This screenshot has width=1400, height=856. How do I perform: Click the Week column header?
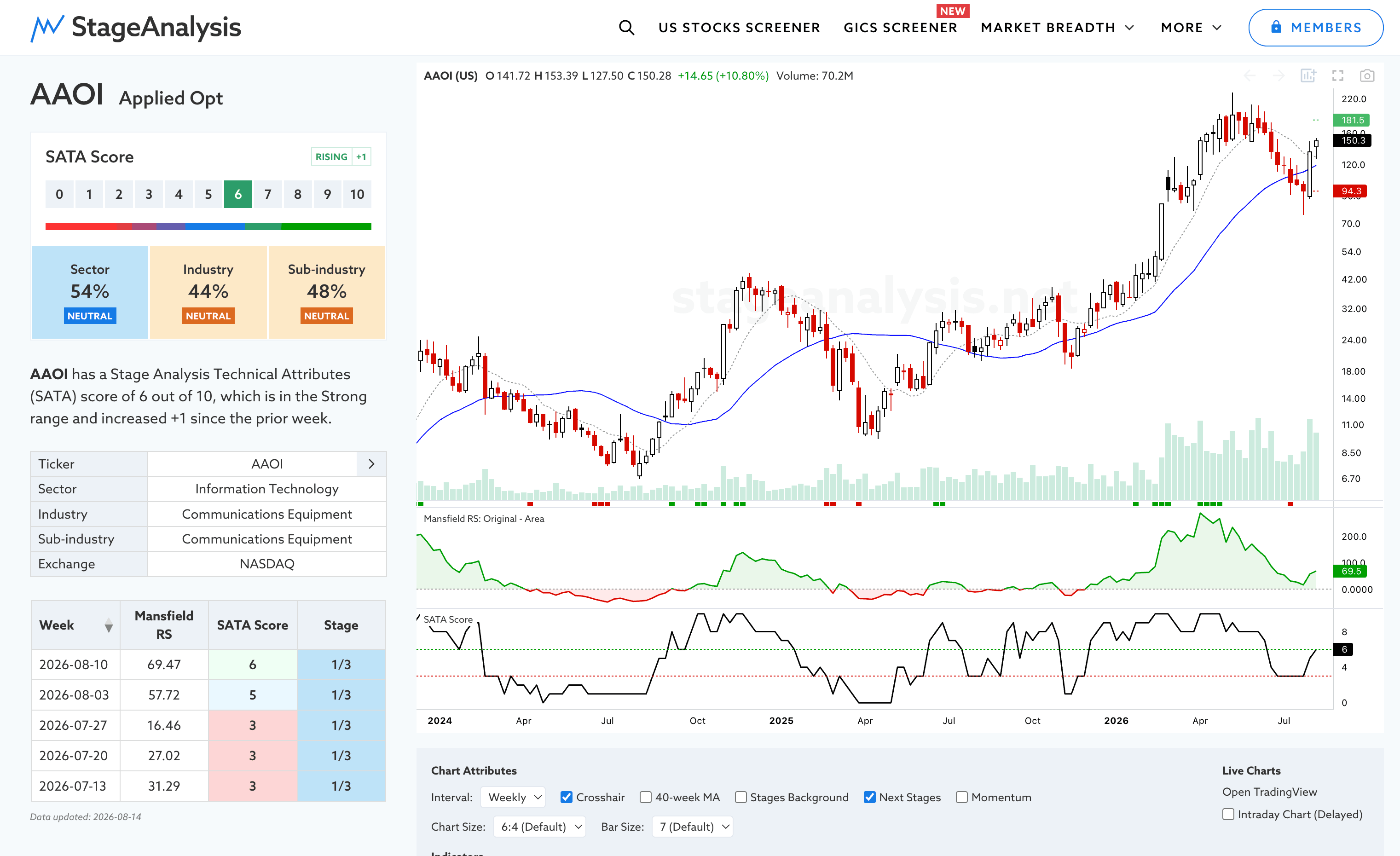(75, 625)
